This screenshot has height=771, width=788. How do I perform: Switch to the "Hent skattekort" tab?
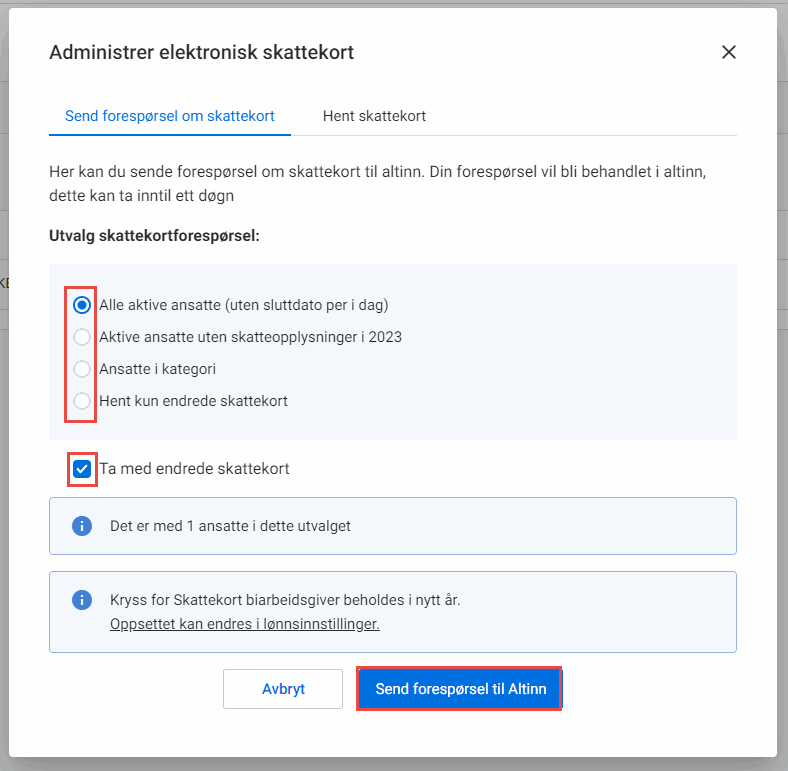click(374, 116)
